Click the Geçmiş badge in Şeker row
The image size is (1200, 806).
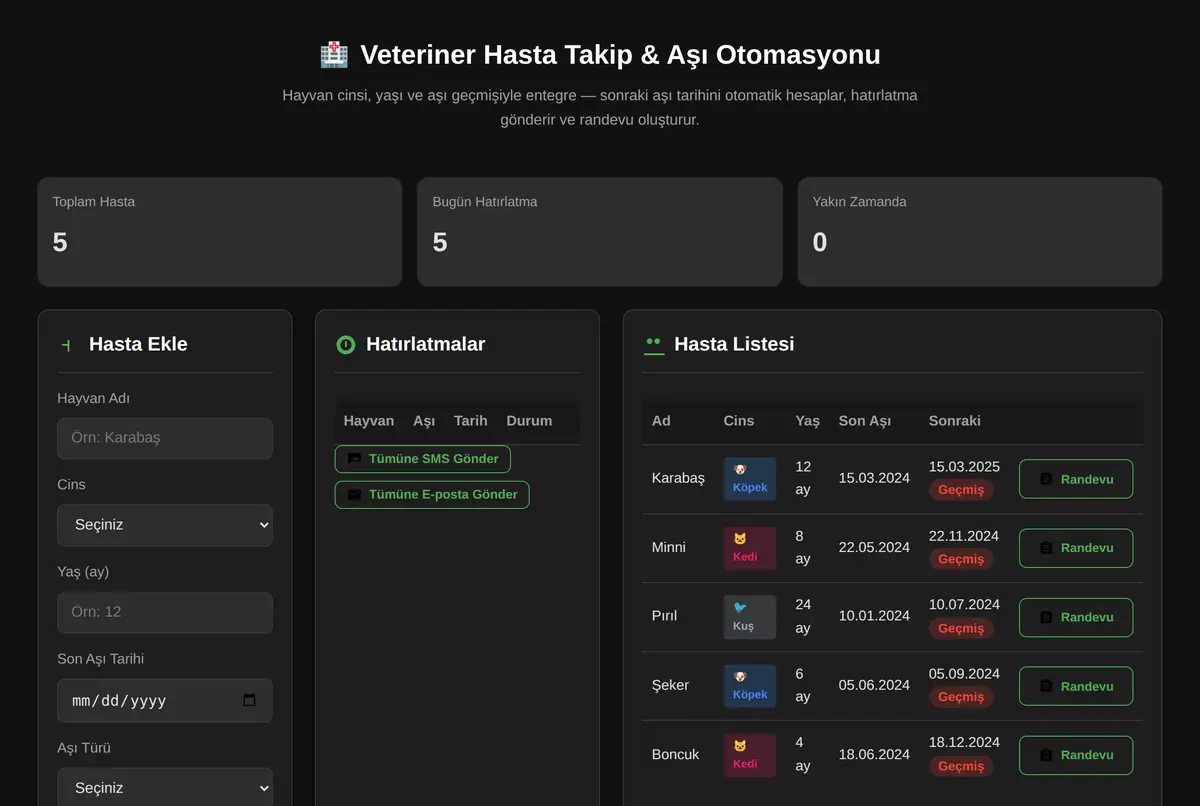click(x=961, y=697)
